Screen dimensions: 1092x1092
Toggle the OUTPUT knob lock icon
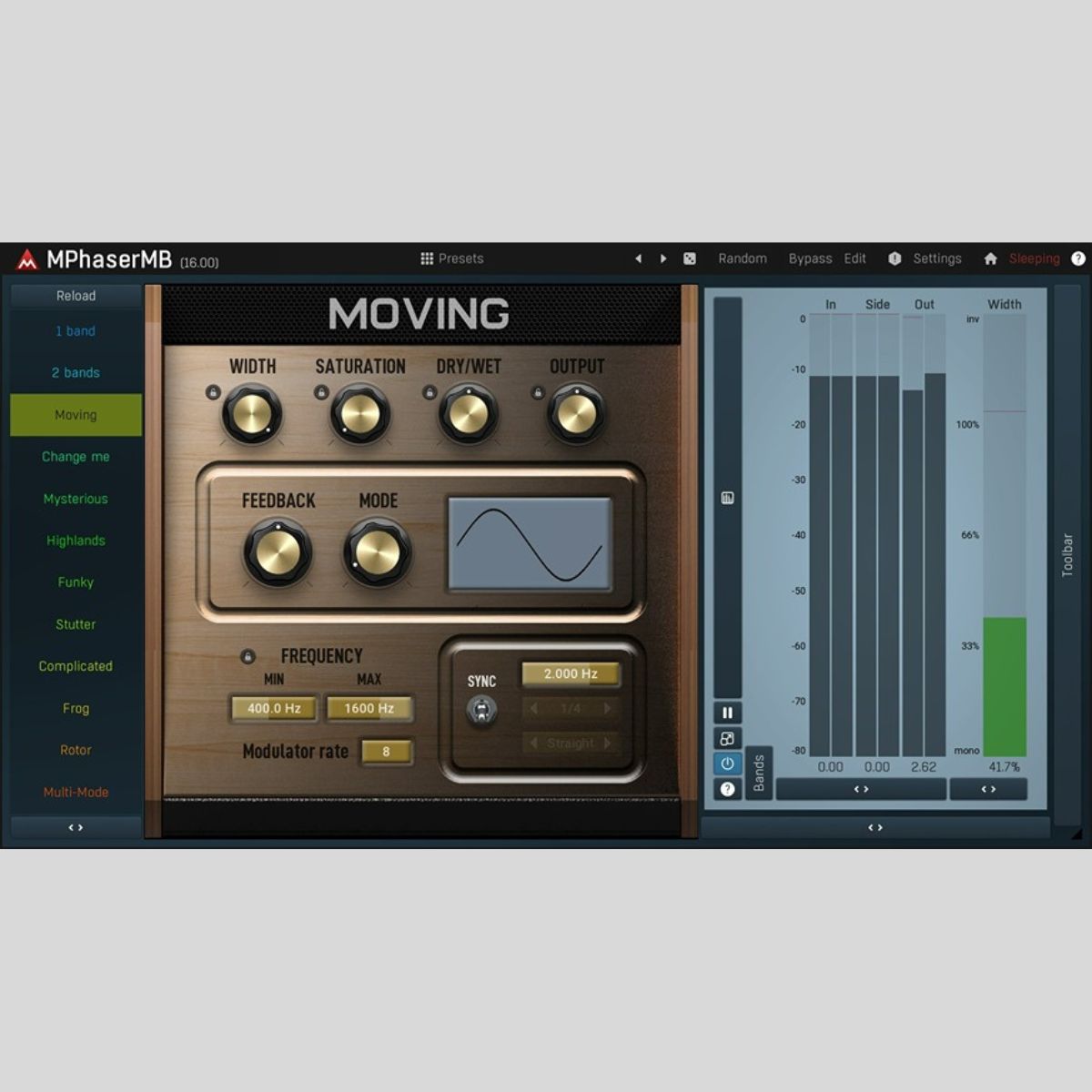pyautogui.click(x=537, y=392)
